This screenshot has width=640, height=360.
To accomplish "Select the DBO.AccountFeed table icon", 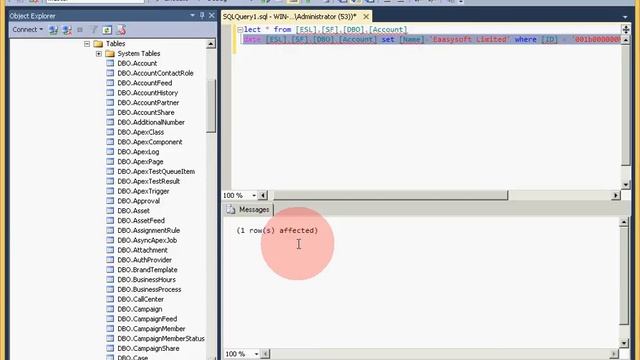I will pos(110,83).
